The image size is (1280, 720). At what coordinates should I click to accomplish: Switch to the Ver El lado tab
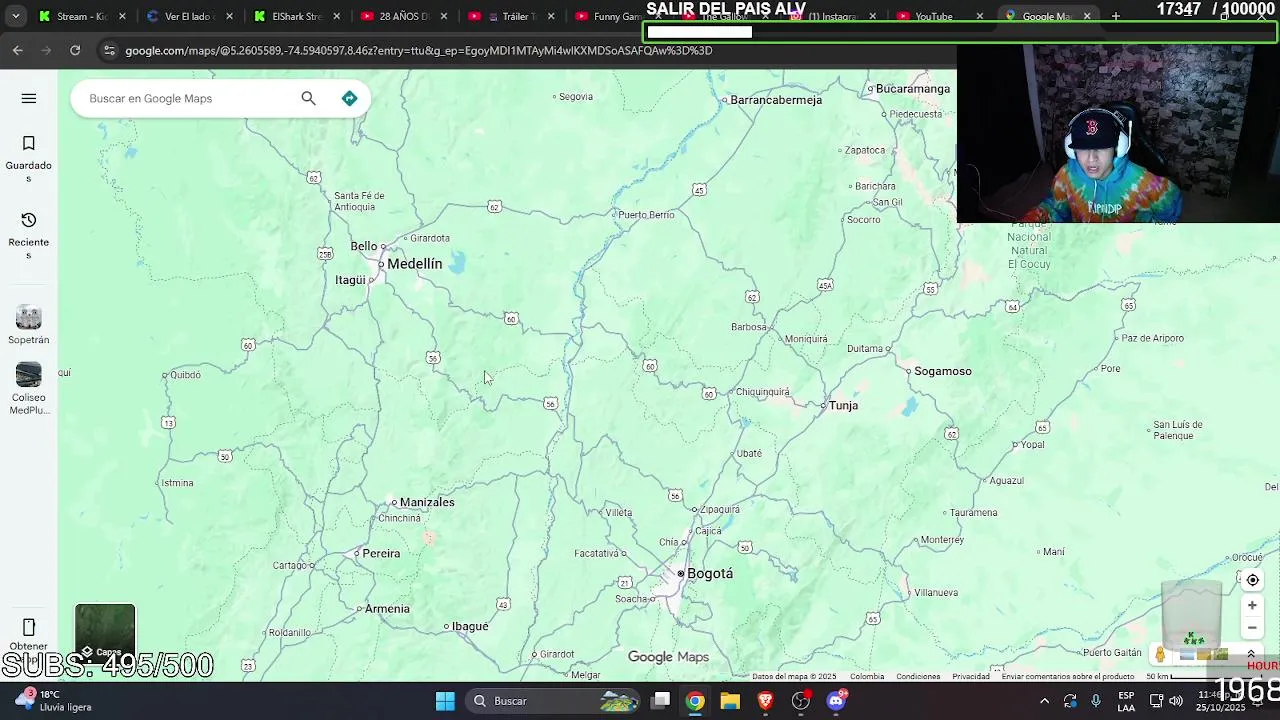pos(190,16)
